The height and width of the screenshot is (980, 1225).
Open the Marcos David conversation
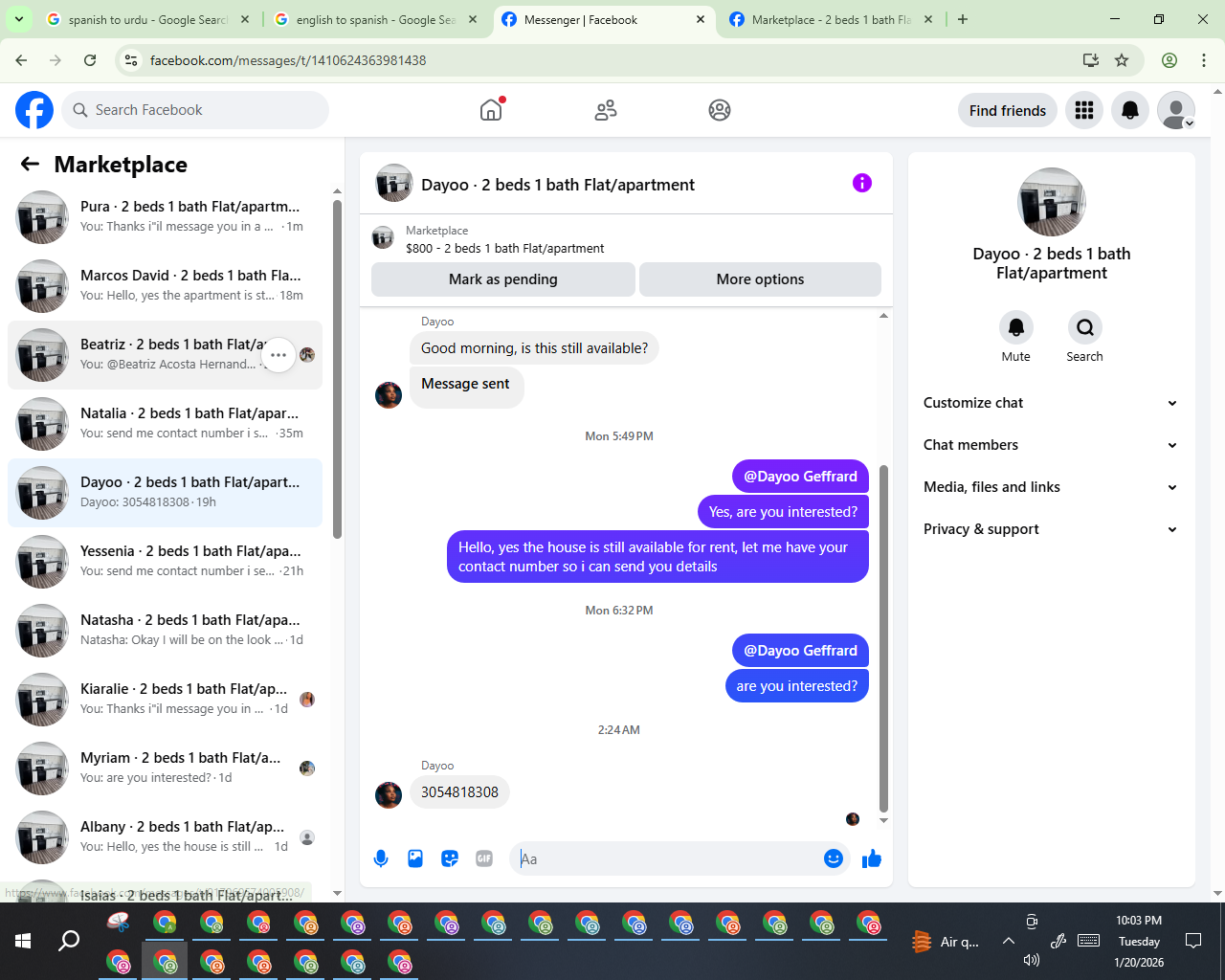165,286
